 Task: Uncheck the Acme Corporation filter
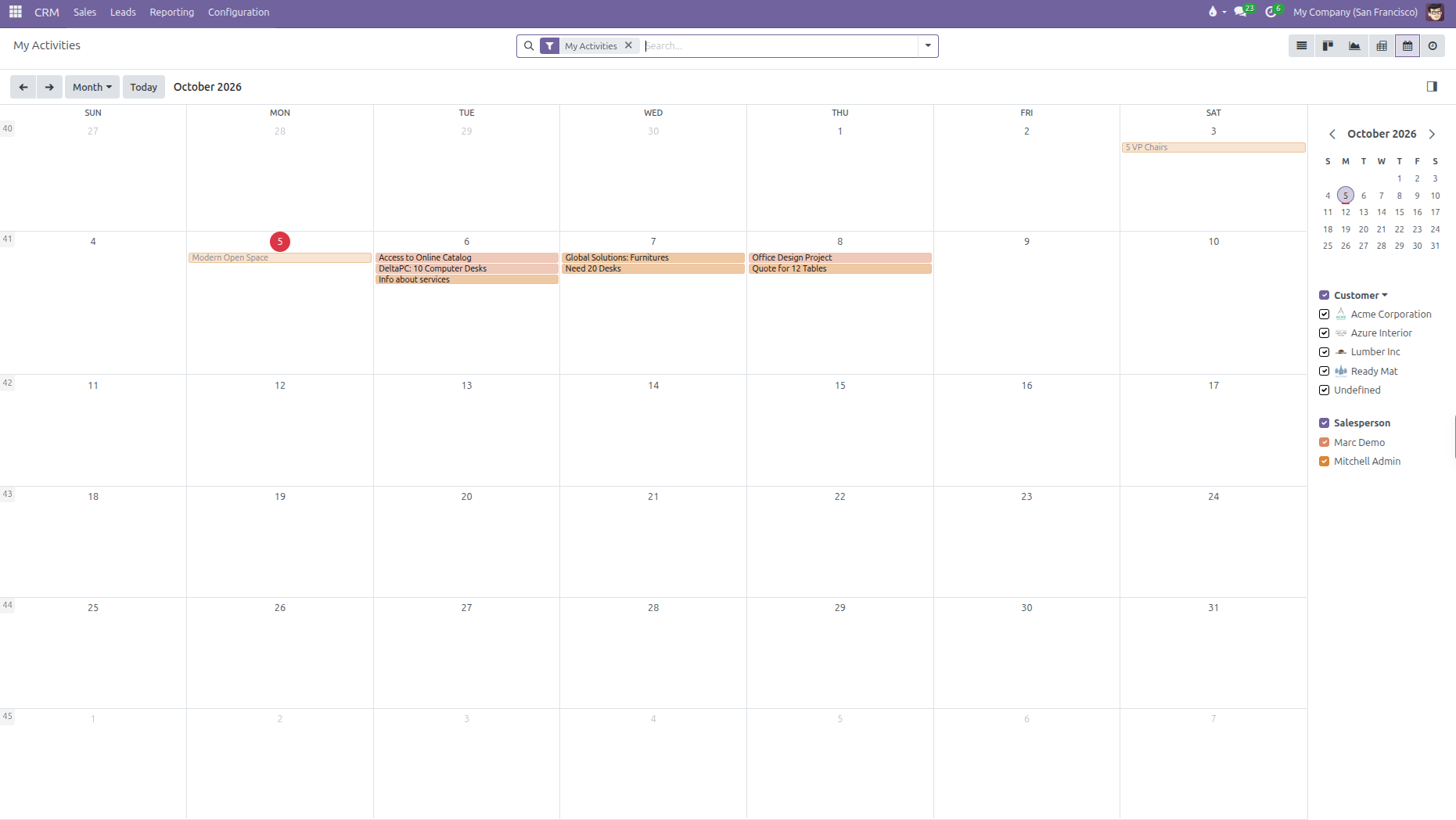click(1324, 314)
